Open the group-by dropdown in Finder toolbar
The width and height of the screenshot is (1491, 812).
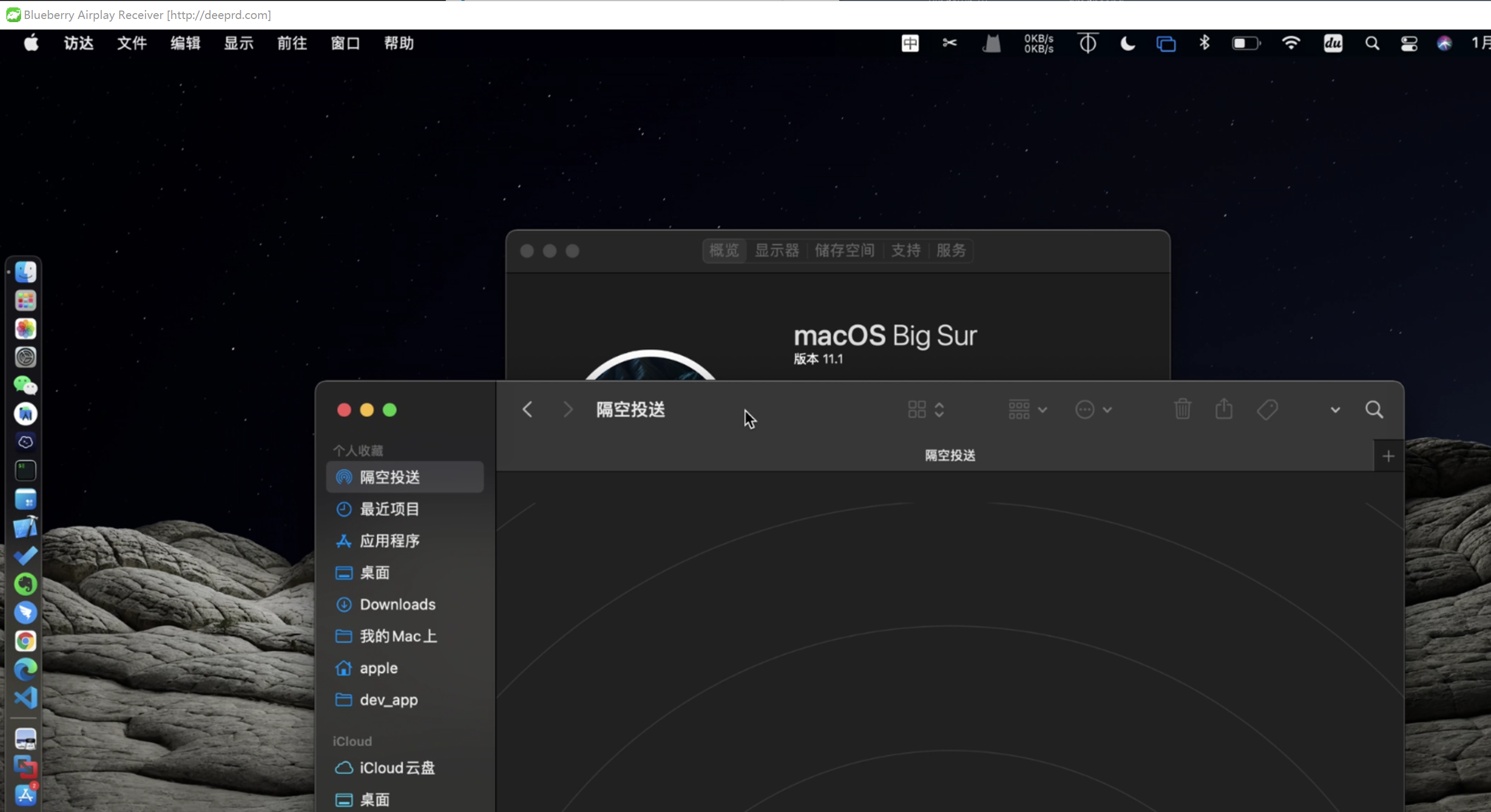pyautogui.click(x=1027, y=410)
